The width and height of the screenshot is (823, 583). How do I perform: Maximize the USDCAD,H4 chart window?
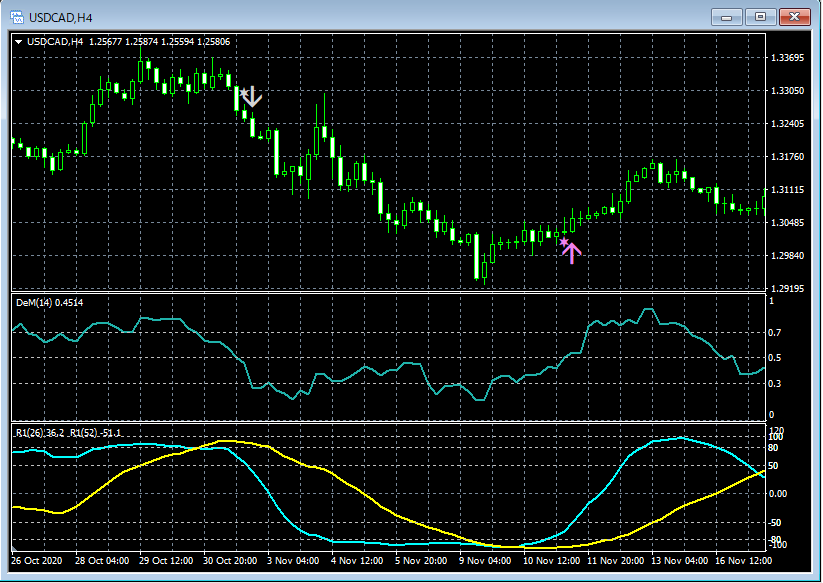pos(761,16)
